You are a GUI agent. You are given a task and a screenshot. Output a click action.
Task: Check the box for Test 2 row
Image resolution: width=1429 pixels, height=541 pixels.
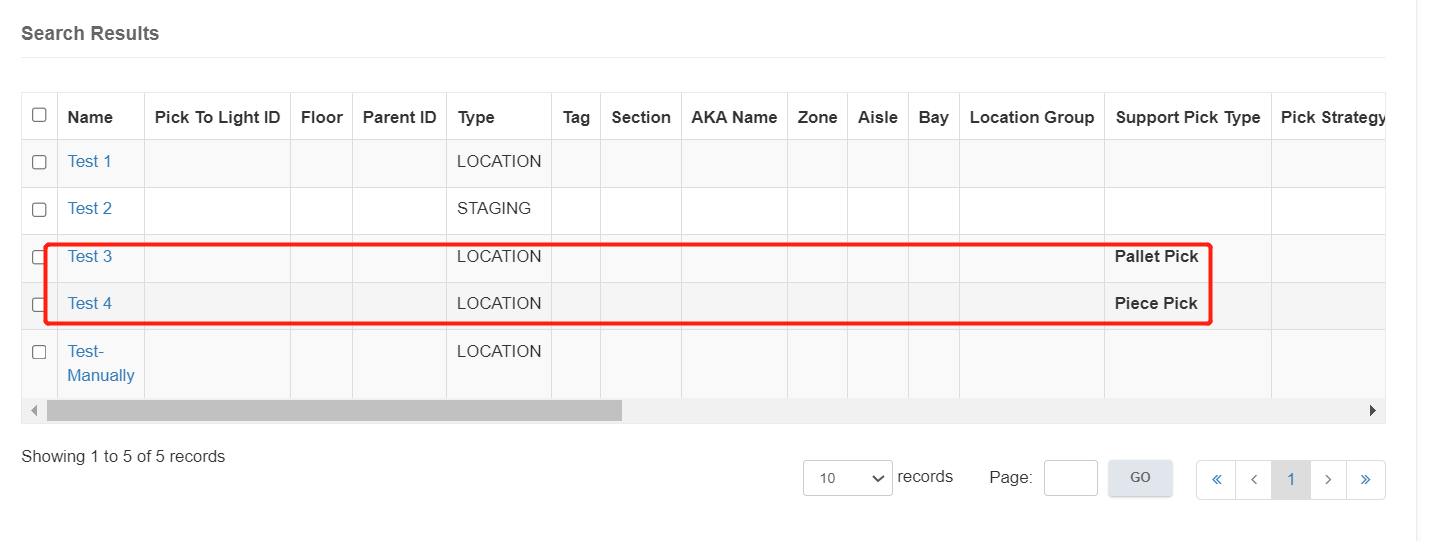click(x=39, y=210)
